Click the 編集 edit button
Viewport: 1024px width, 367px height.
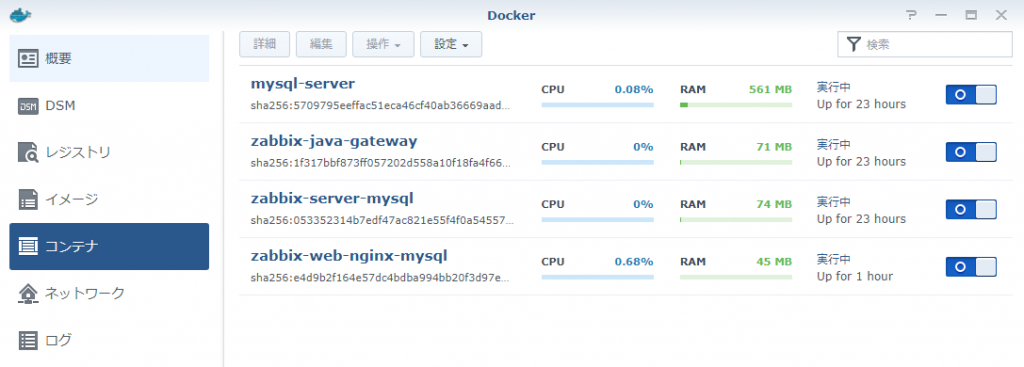pyautogui.click(x=321, y=44)
